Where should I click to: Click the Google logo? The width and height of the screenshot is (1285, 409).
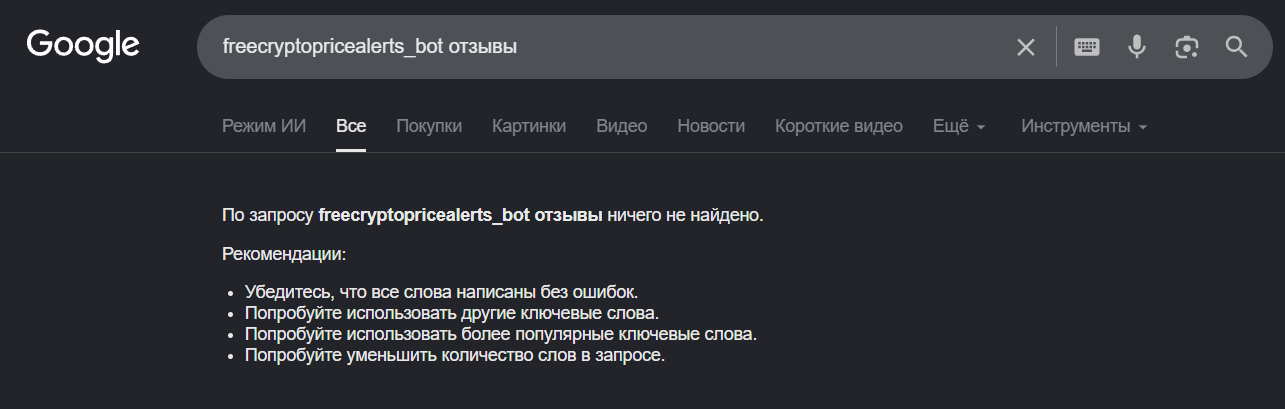click(83, 45)
